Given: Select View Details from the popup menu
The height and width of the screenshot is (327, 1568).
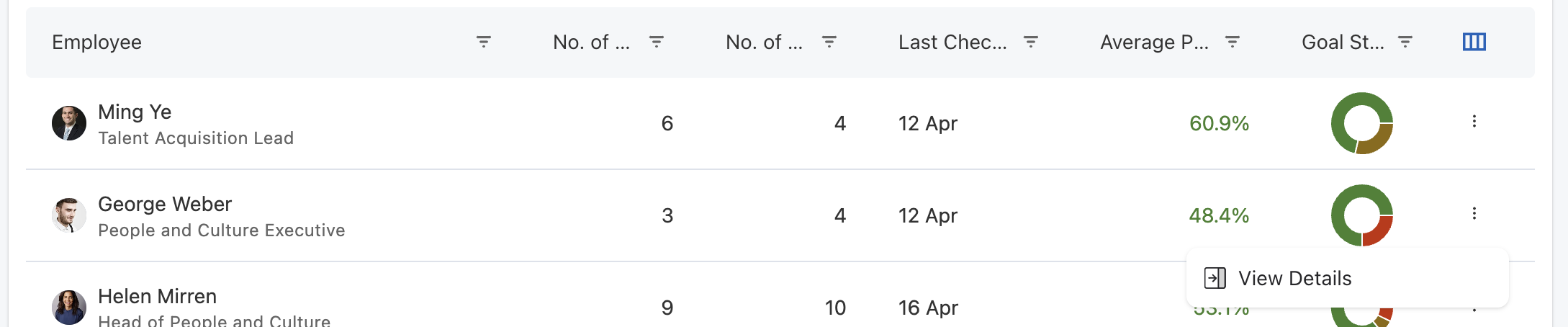Looking at the screenshot, I should pos(1294,279).
